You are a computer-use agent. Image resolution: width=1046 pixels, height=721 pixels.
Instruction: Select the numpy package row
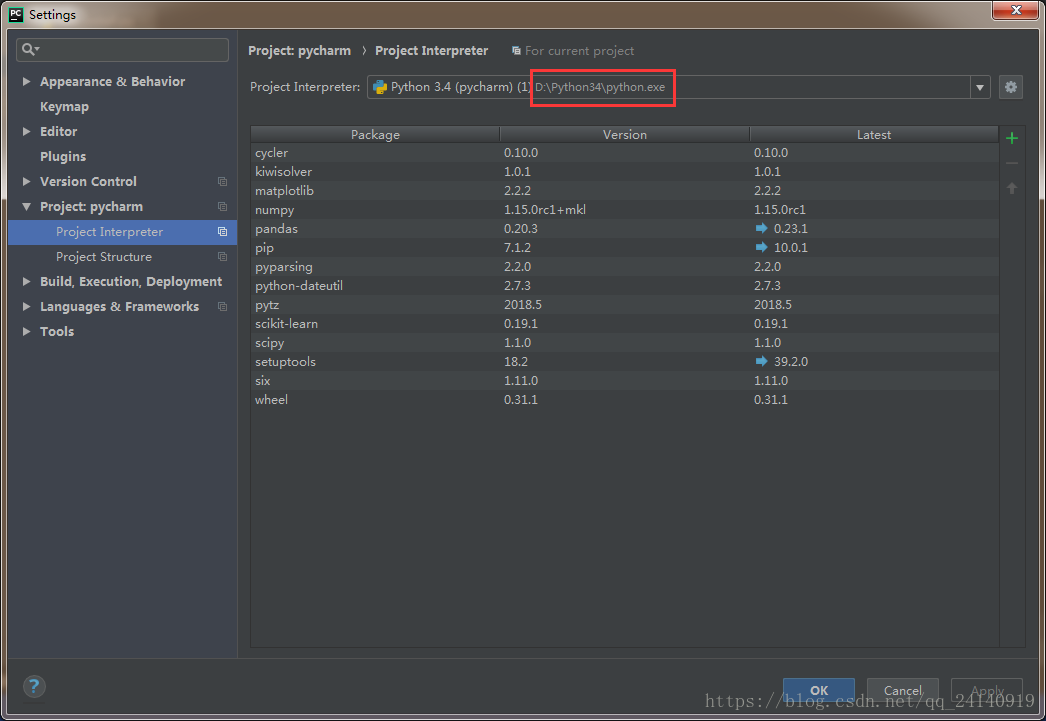624,209
